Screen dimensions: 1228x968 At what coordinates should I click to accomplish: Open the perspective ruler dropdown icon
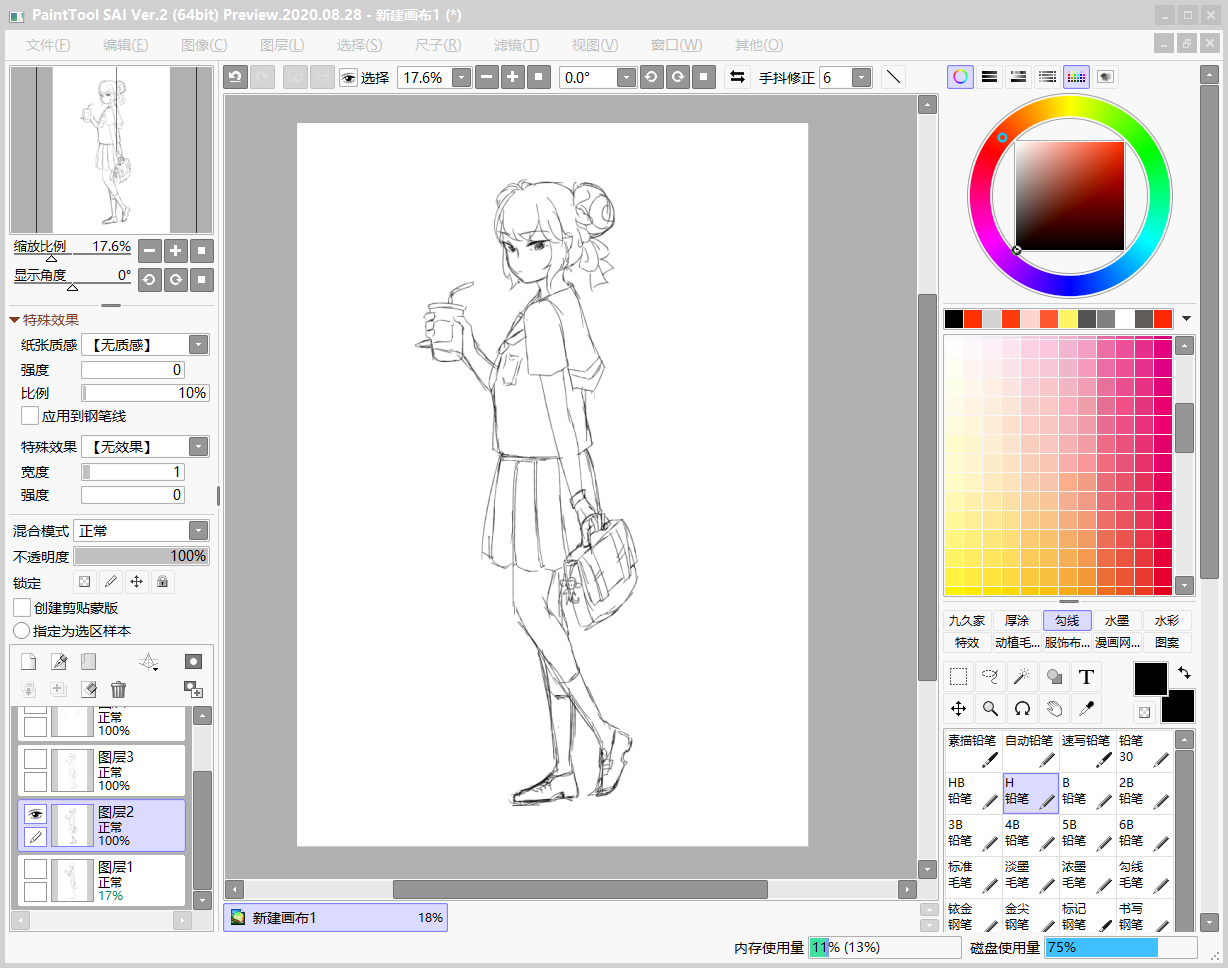pos(149,662)
